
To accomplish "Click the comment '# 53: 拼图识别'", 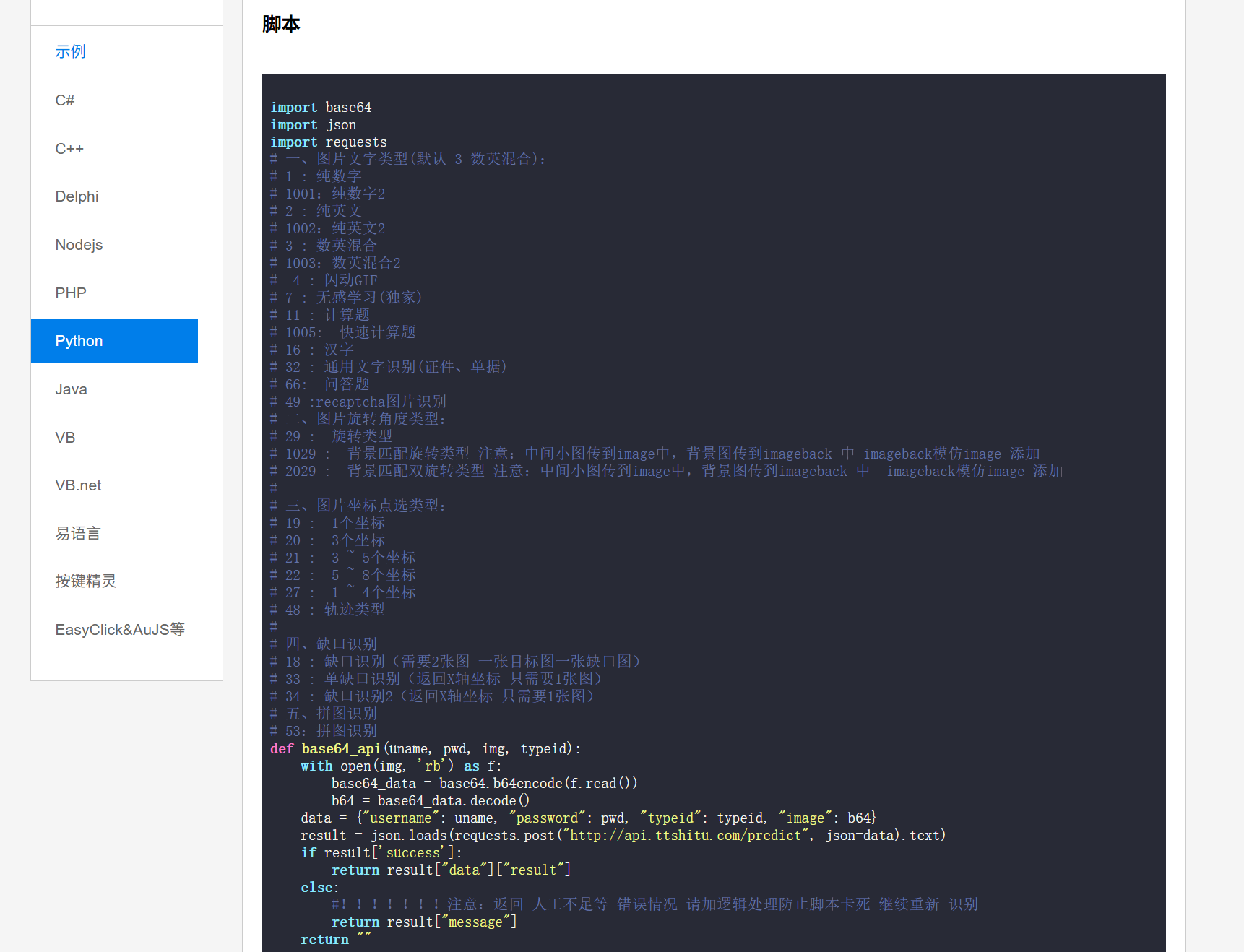I will tap(324, 731).
